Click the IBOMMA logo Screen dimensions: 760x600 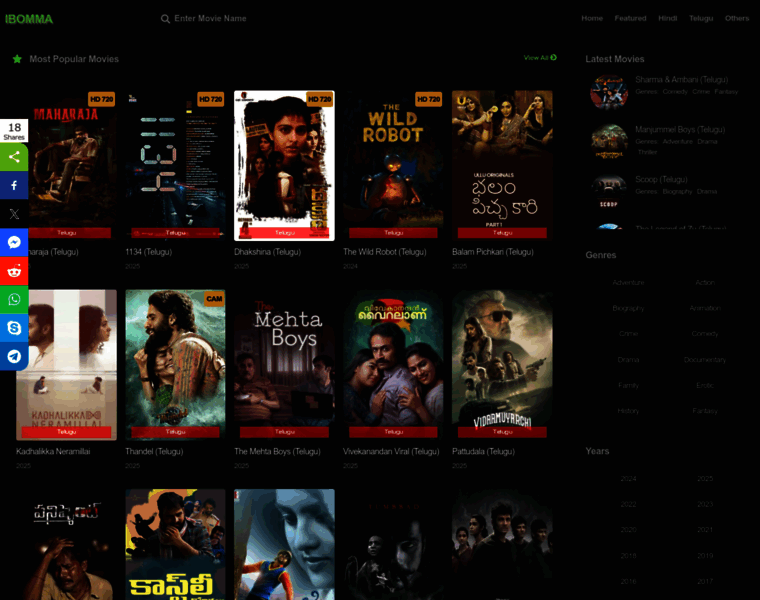29,19
